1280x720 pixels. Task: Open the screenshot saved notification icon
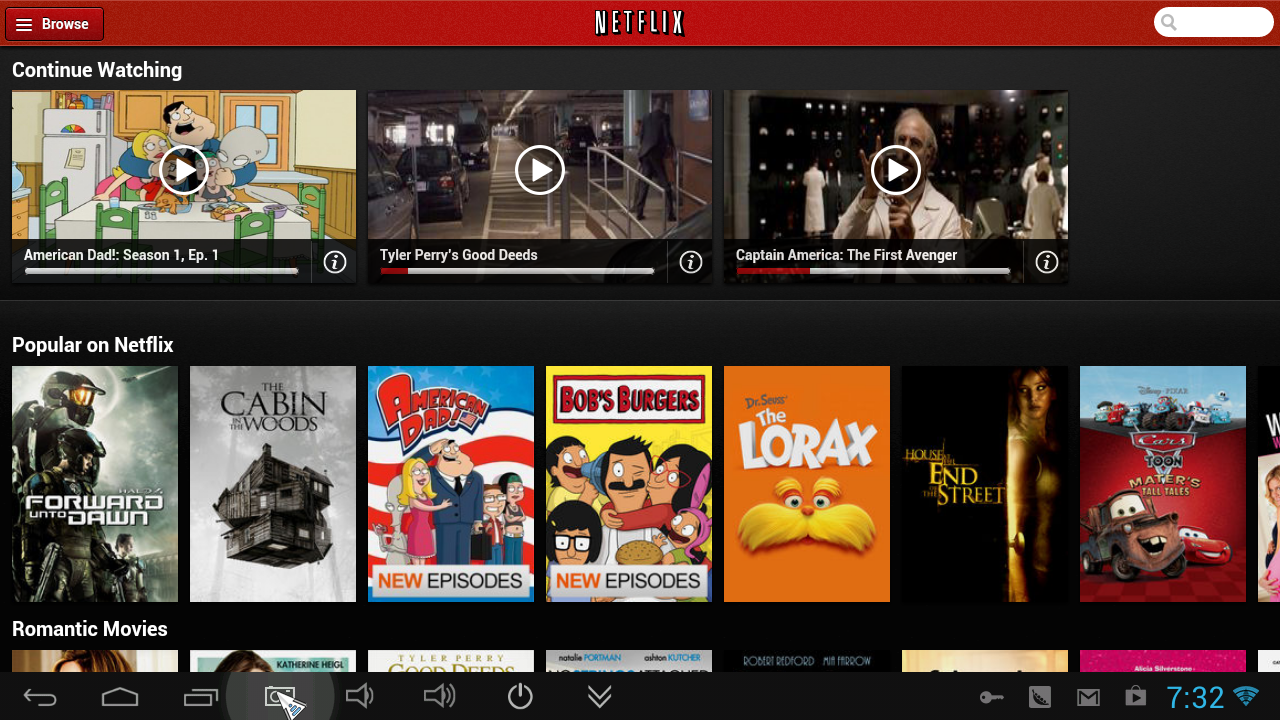coord(1040,697)
